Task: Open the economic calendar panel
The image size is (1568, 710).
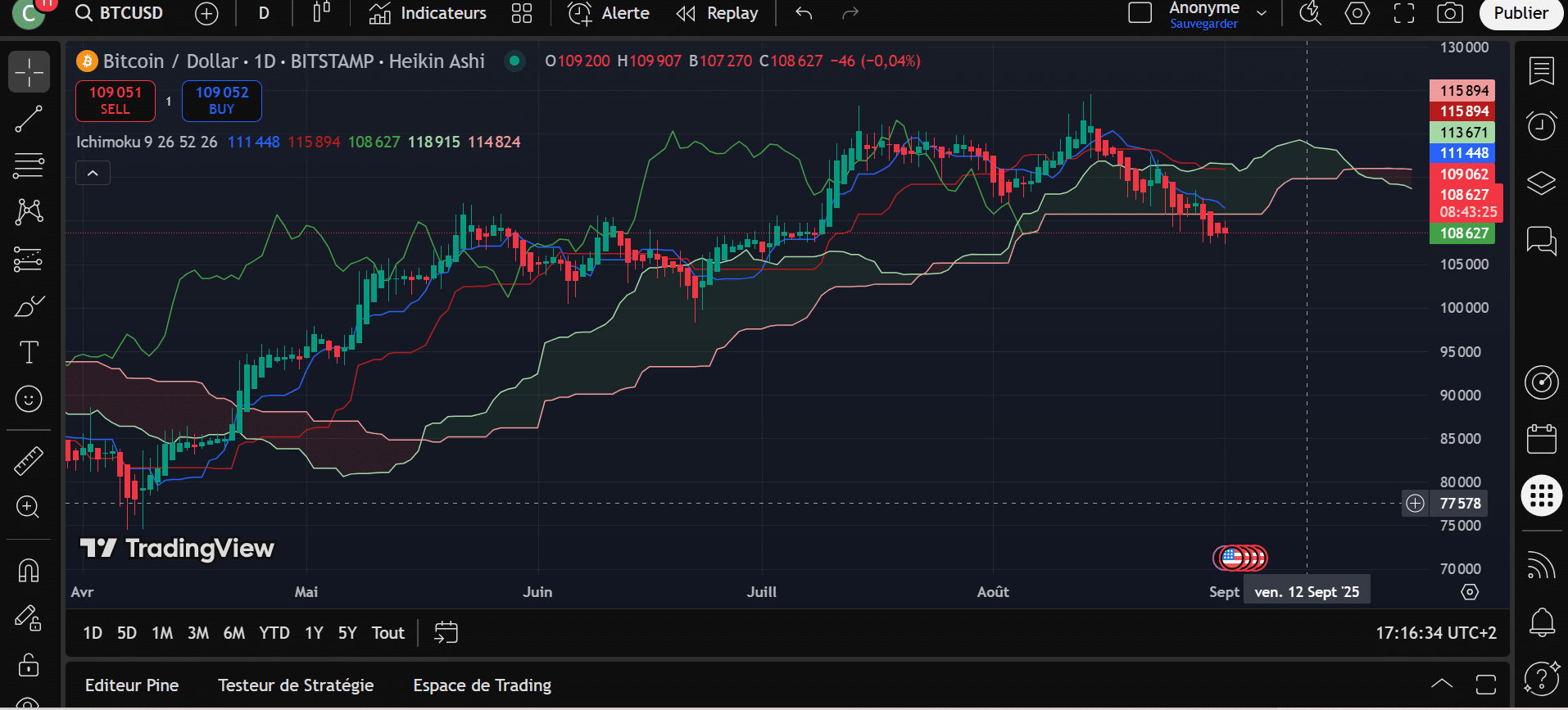Action: tap(1541, 439)
